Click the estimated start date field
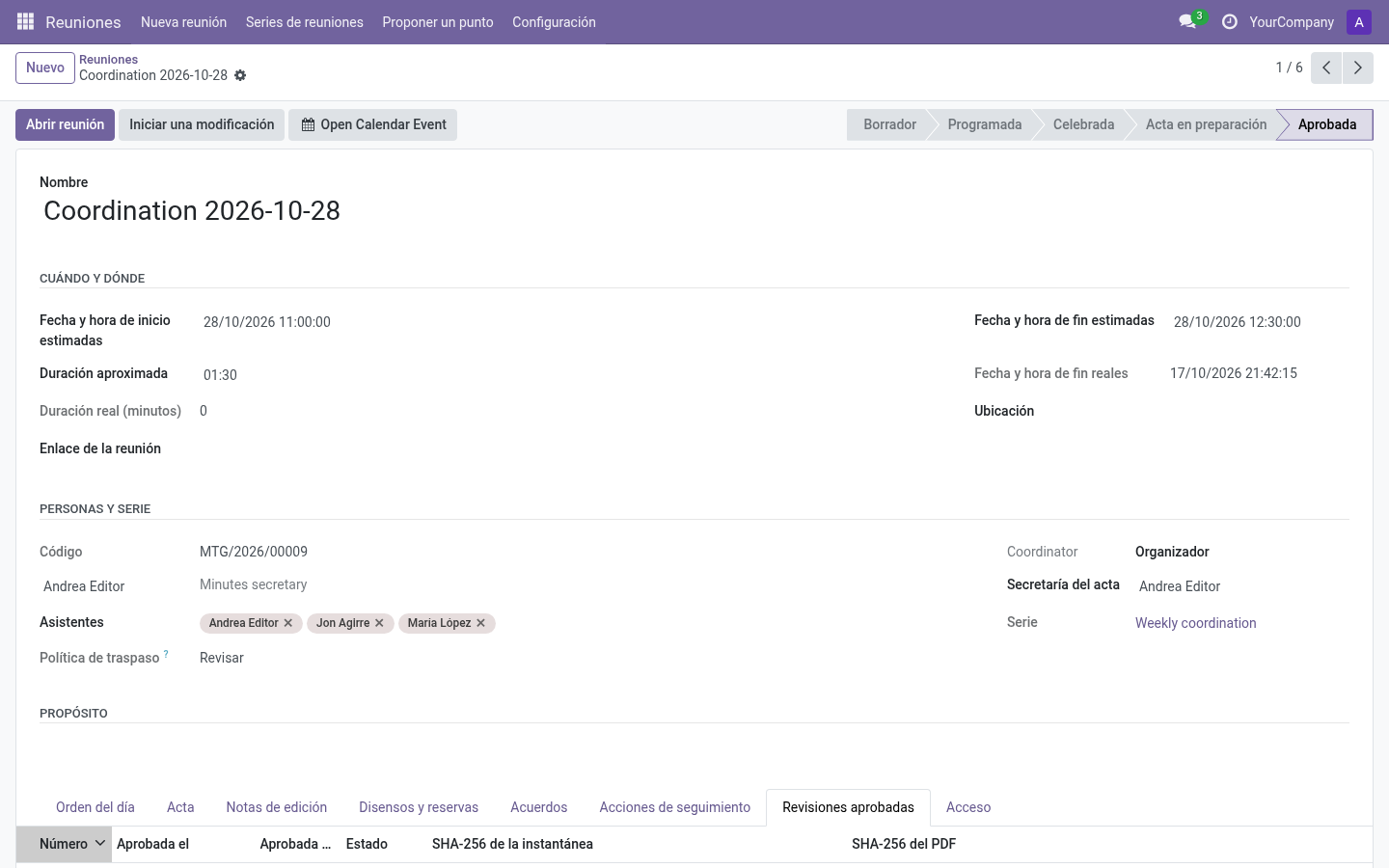The image size is (1389, 868). (267, 322)
